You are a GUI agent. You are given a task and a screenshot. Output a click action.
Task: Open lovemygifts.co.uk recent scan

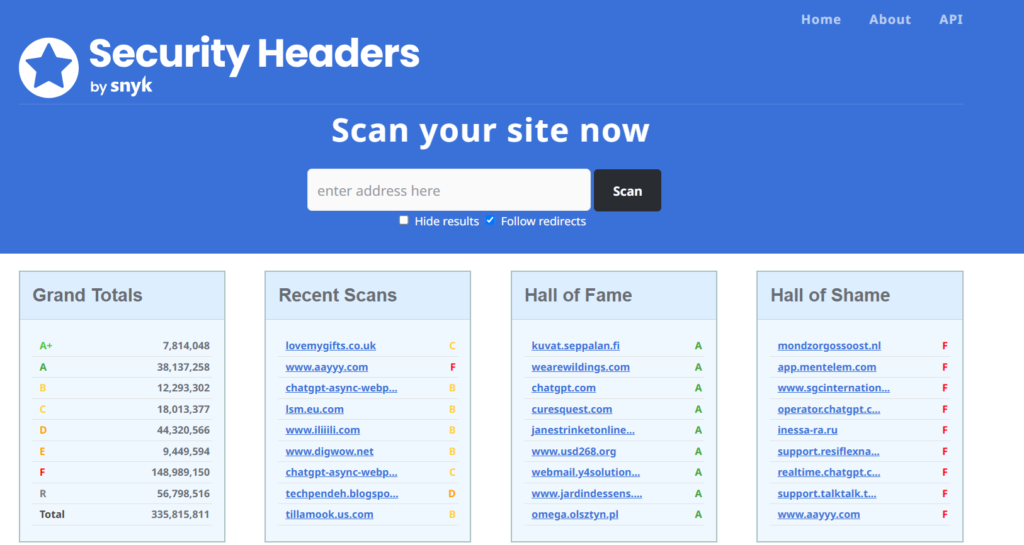(330, 346)
